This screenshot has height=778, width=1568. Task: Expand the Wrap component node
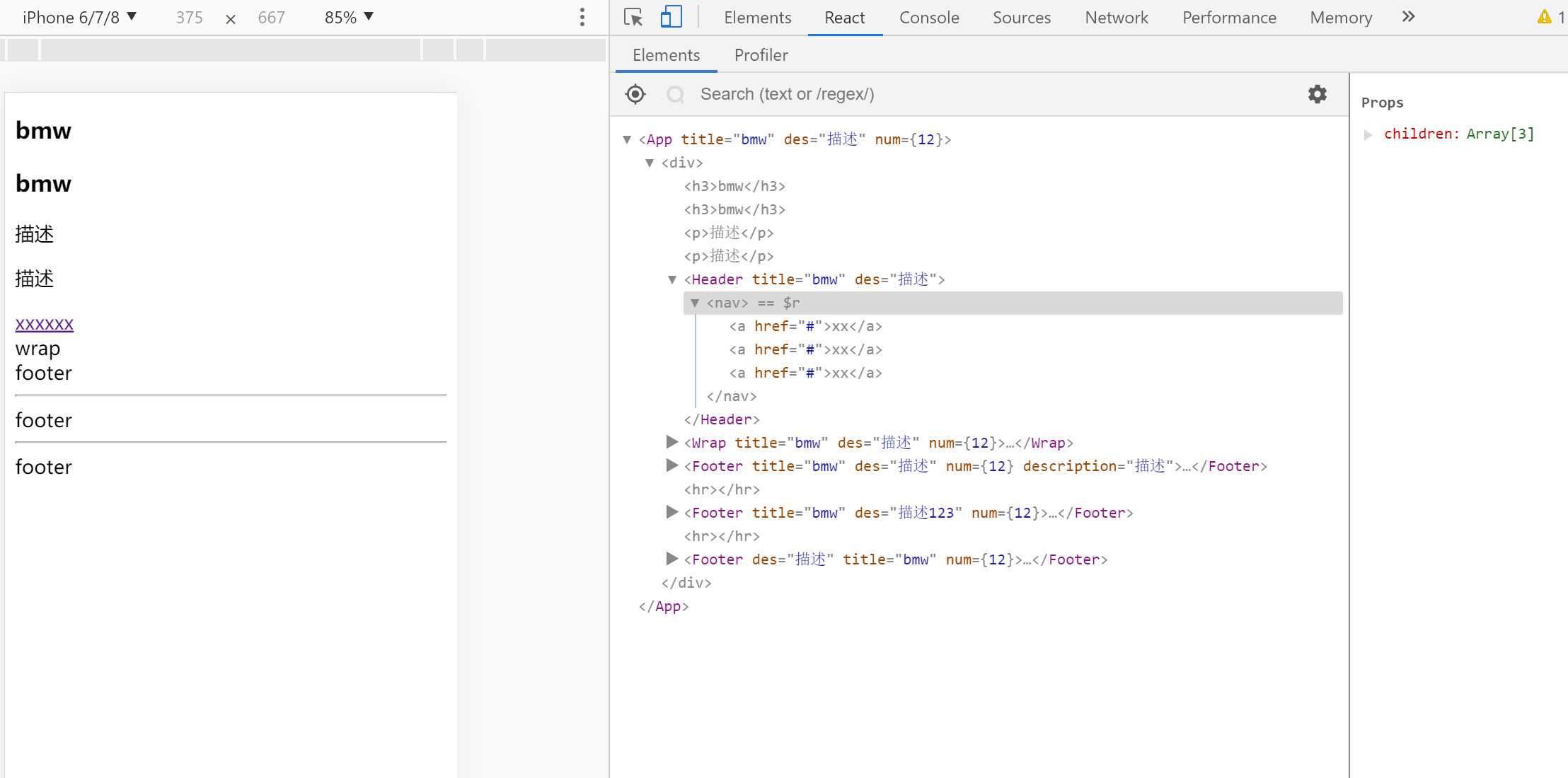pos(672,443)
